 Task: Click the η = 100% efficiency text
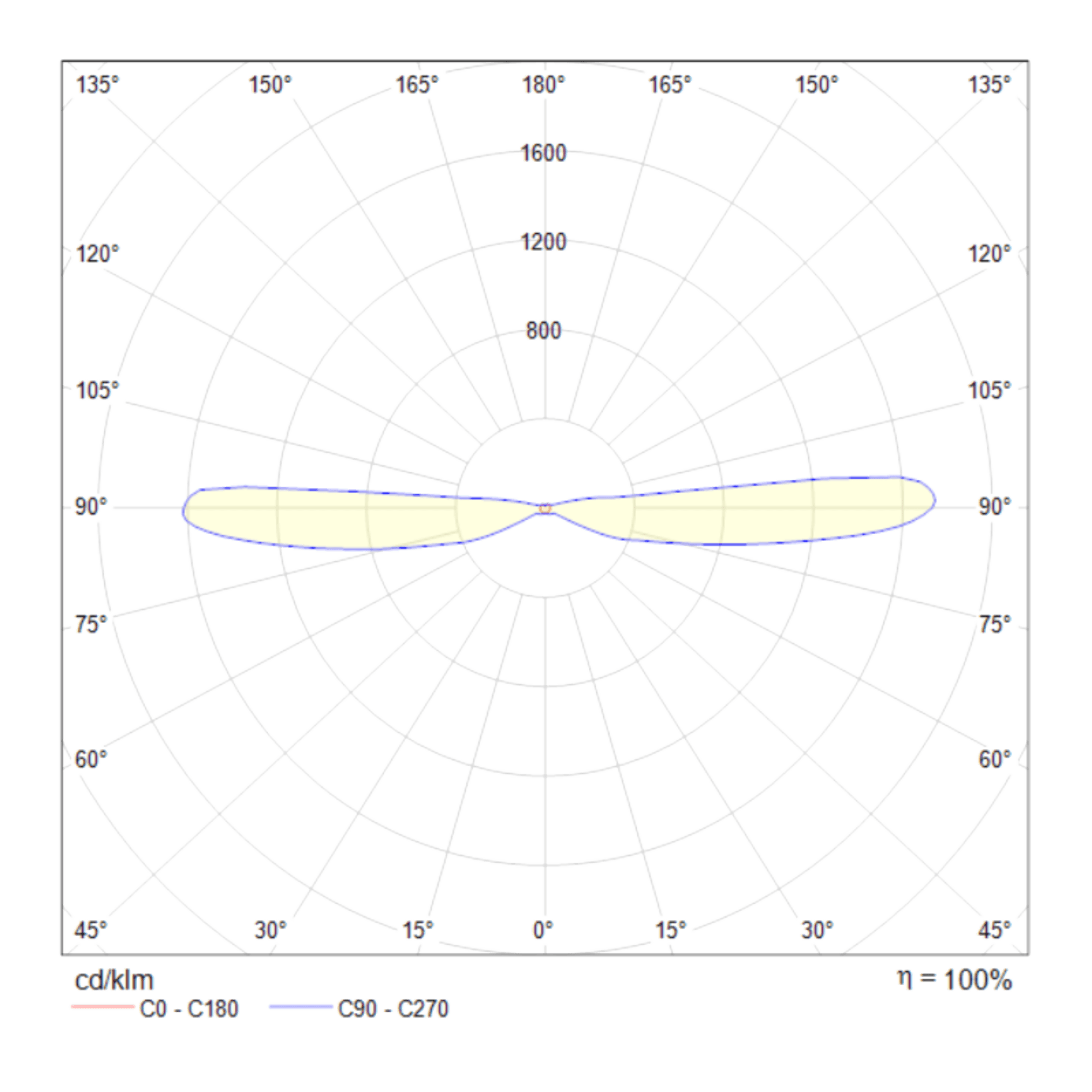(954, 980)
